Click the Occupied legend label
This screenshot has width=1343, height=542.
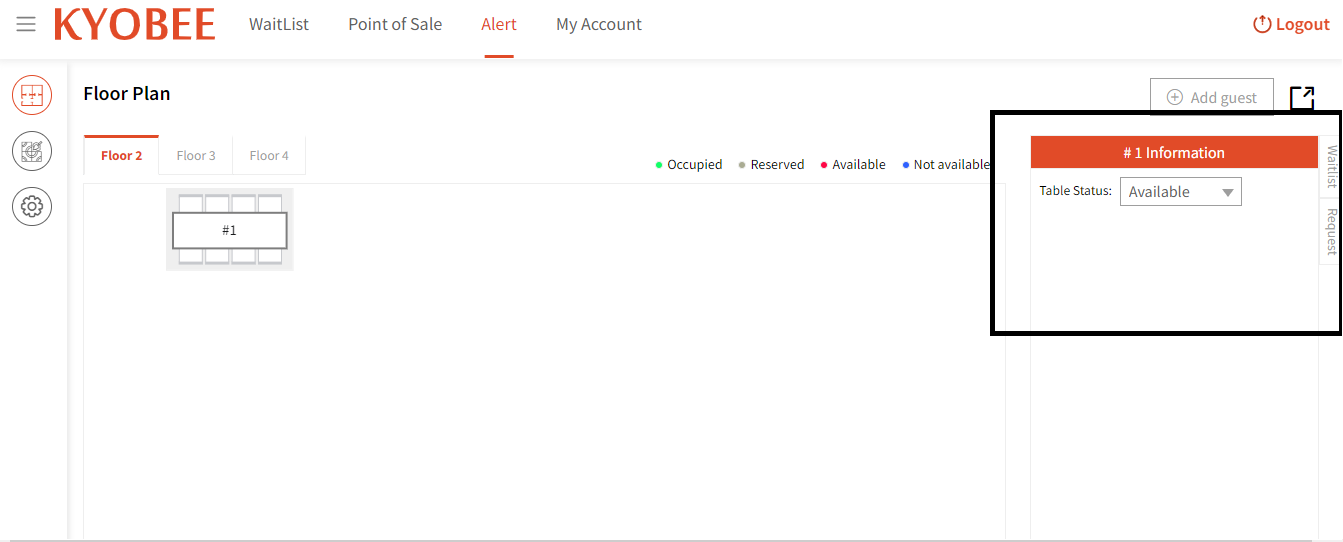click(x=694, y=165)
